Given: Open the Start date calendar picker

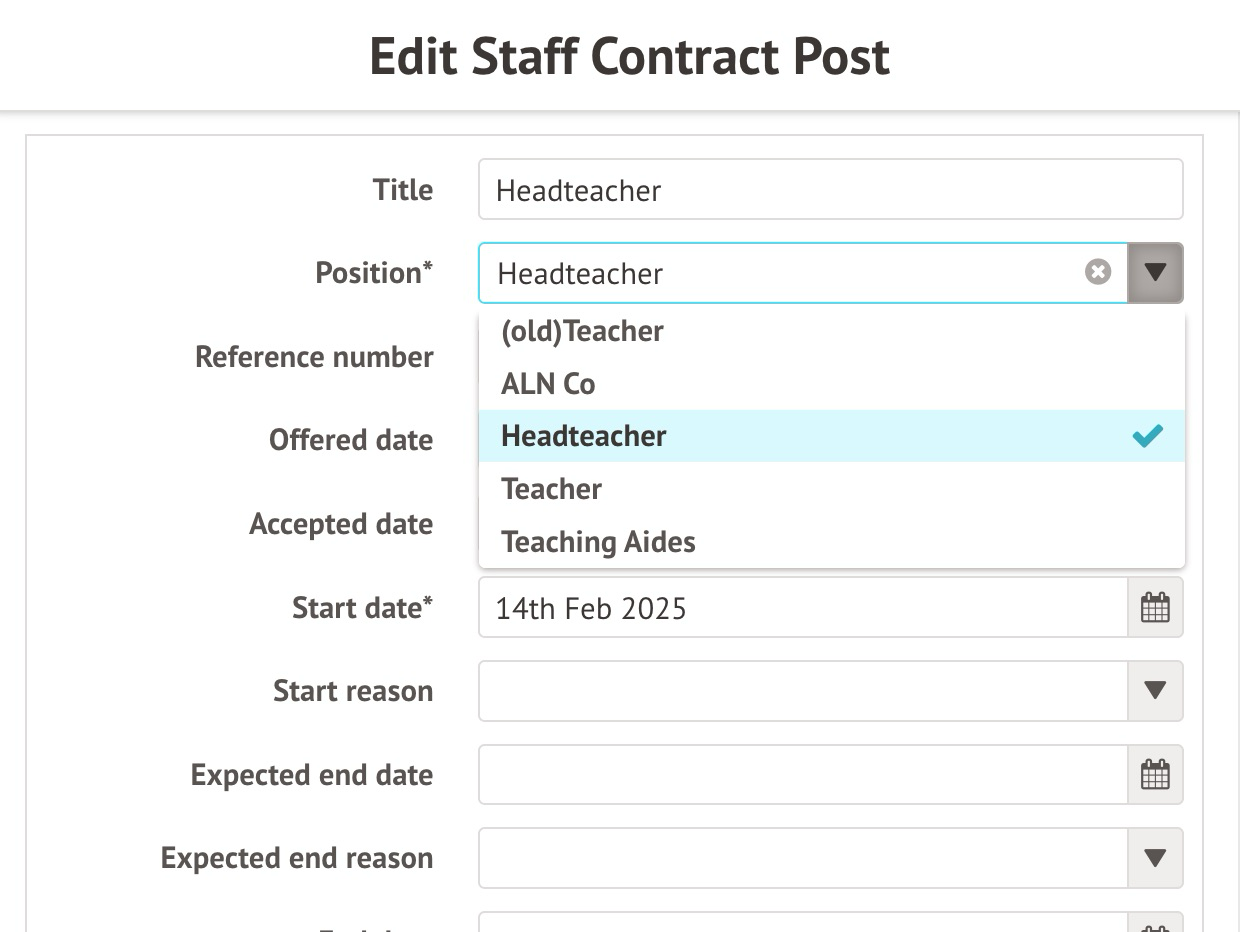Looking at the screenshot, I should point(1155,608).
